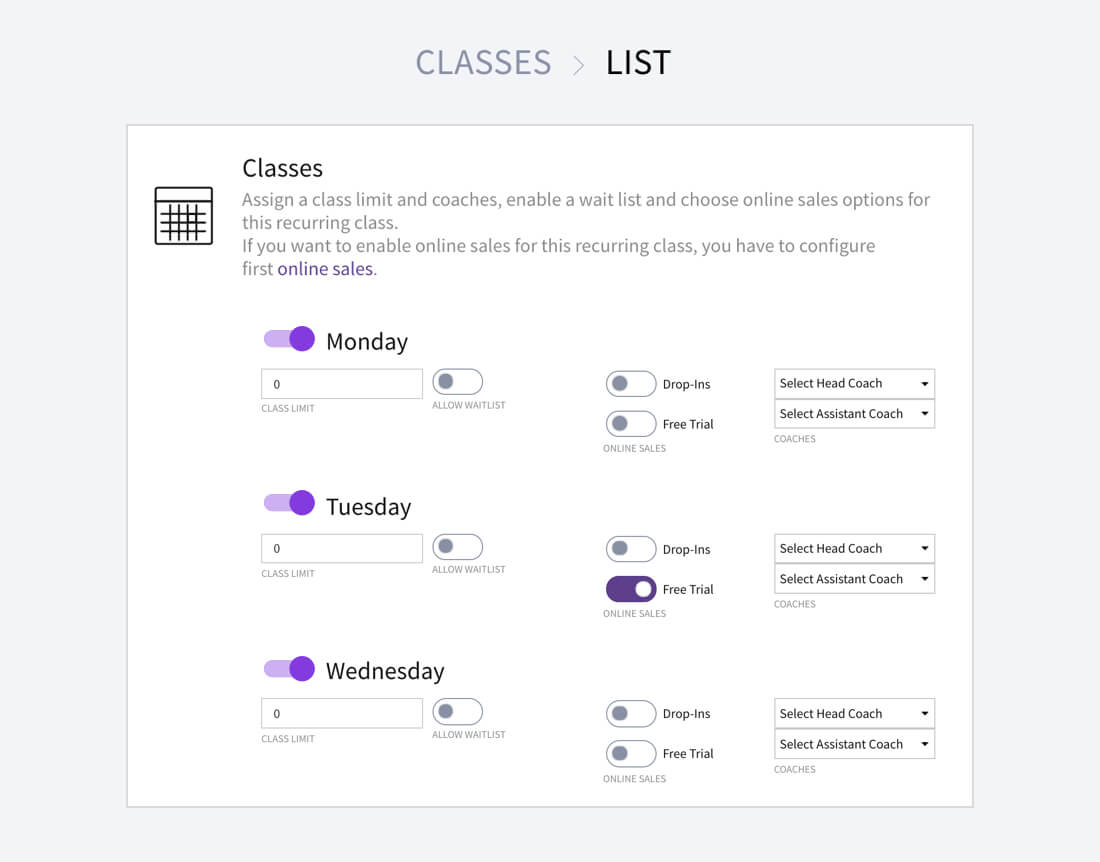
Task: Turn off the Tuesday class toggle
Action: pos(289,503)
